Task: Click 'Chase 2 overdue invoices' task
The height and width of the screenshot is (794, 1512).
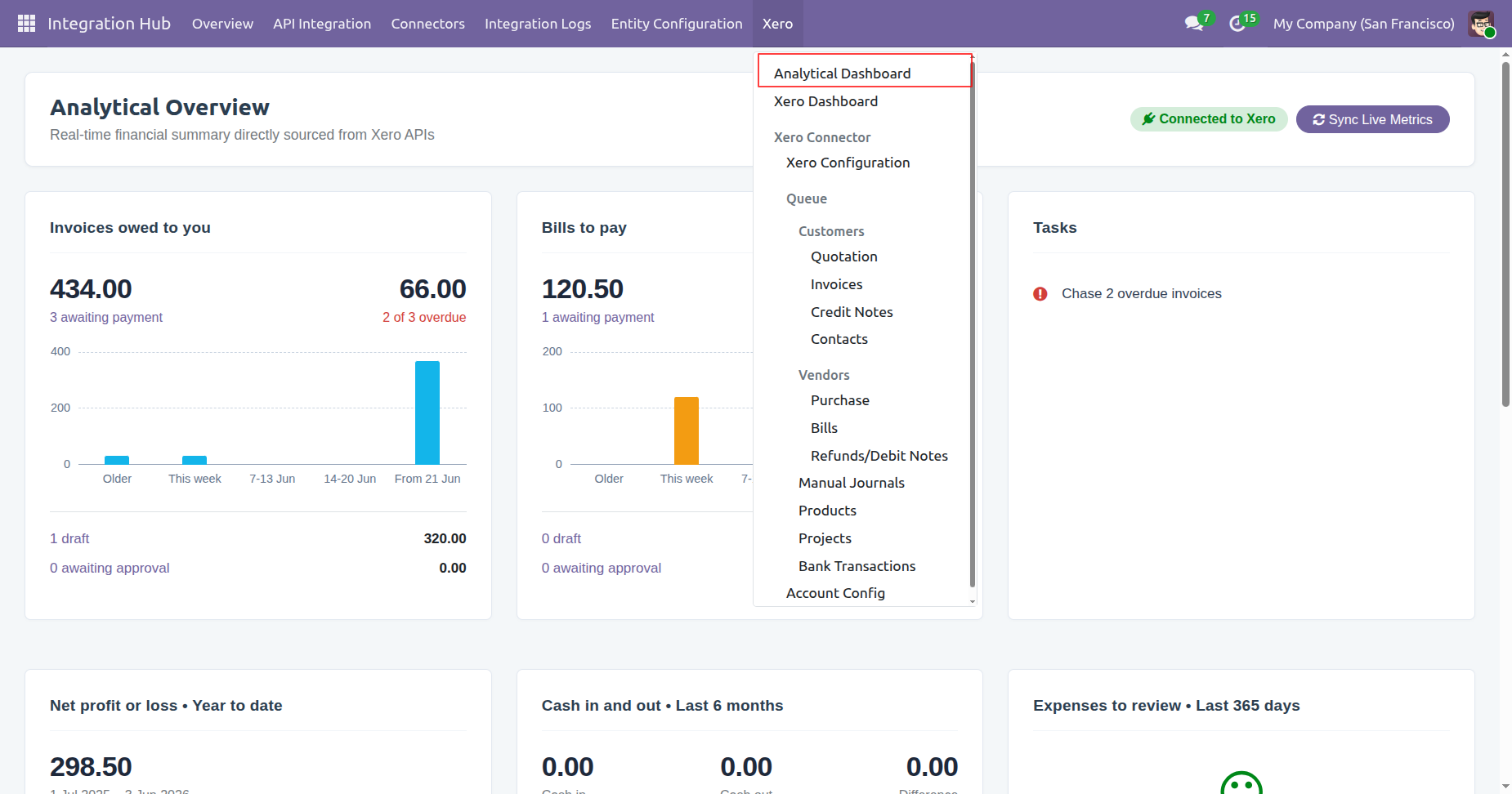Action: coord(1141,294)
